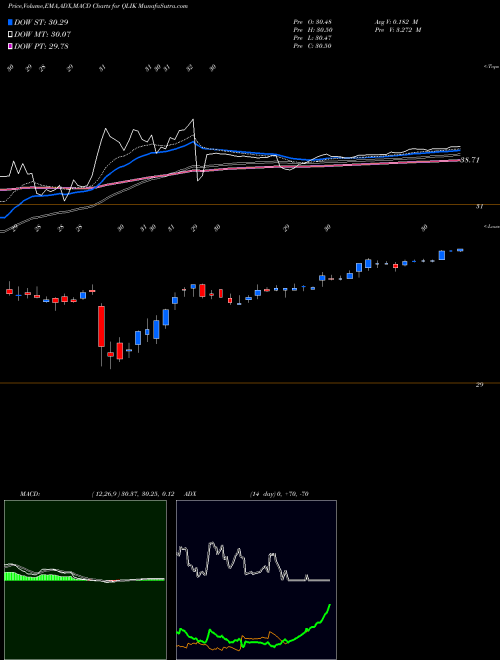Click the blue DOW ST legend swatch
Image resolution: width=500 pixels, height=660 pixels.
tap(11, 22)
